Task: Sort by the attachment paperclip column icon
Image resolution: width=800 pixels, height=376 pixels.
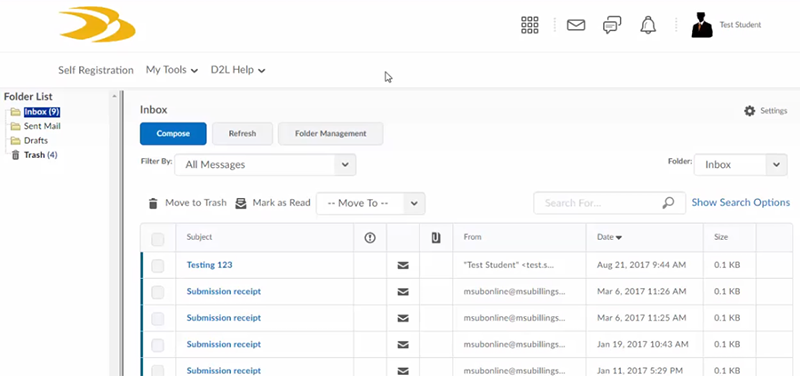Action: tap(436, 237)
